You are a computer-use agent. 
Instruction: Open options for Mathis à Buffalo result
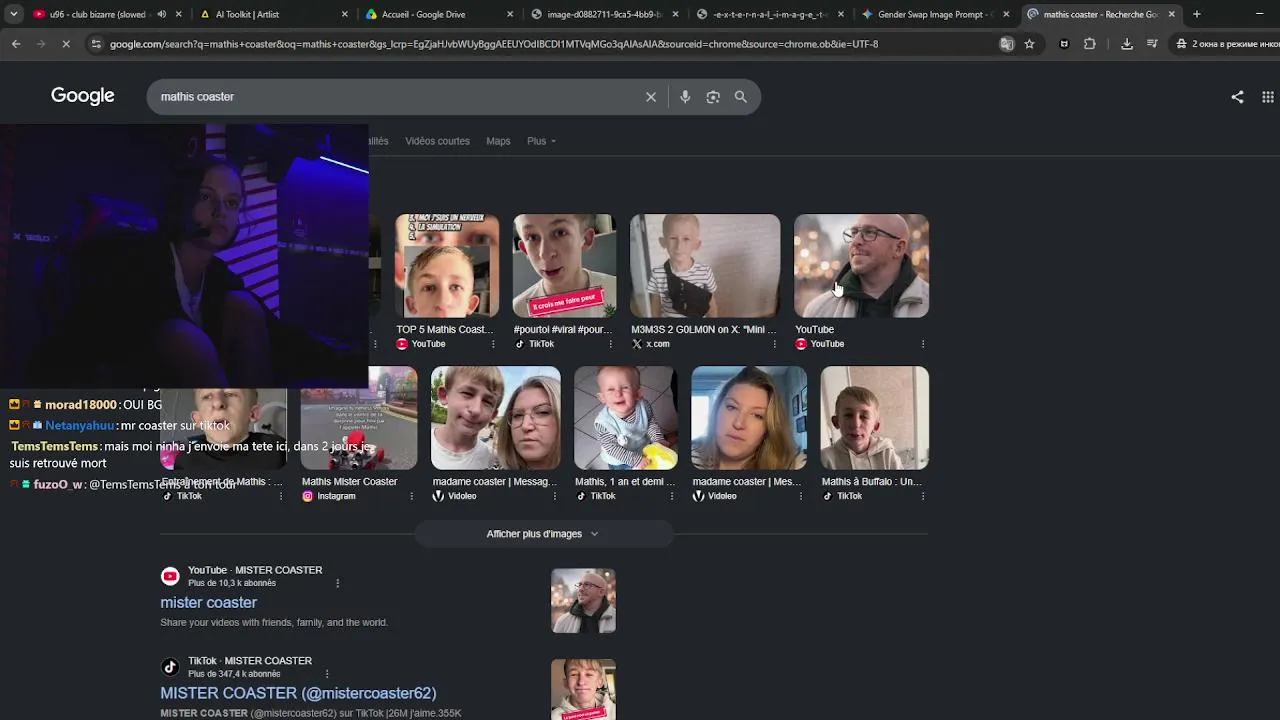click(x=925, y=496)
